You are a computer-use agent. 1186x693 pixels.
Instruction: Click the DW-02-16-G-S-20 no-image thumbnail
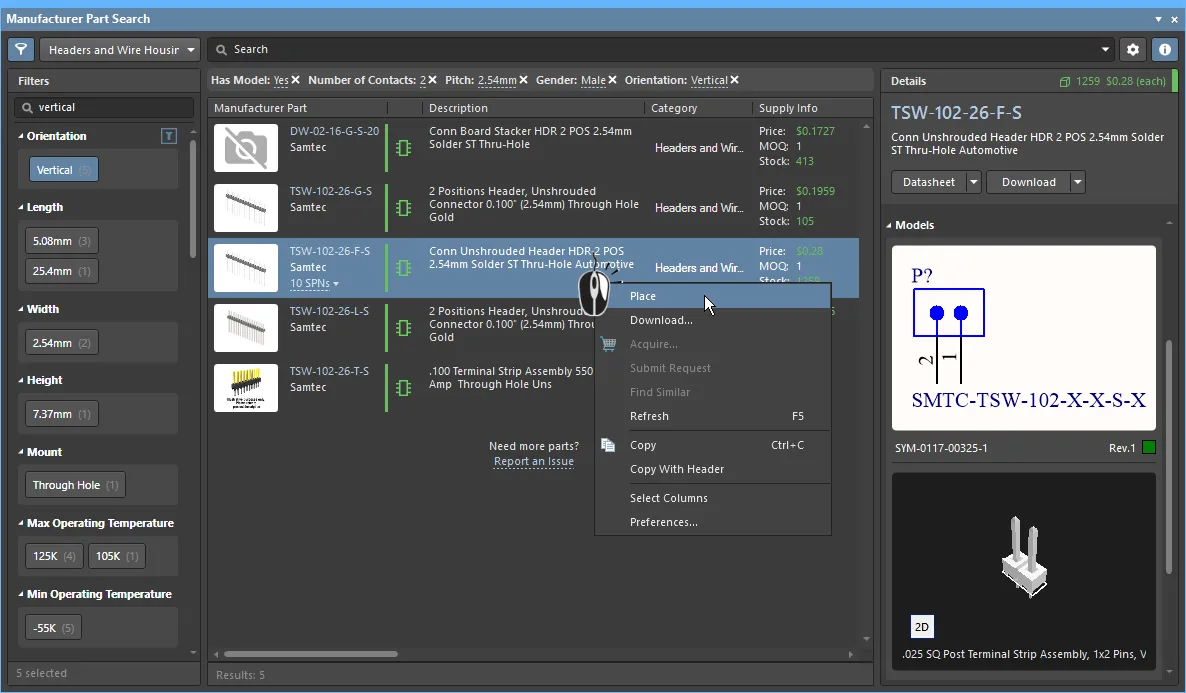(x=246, y=148)
